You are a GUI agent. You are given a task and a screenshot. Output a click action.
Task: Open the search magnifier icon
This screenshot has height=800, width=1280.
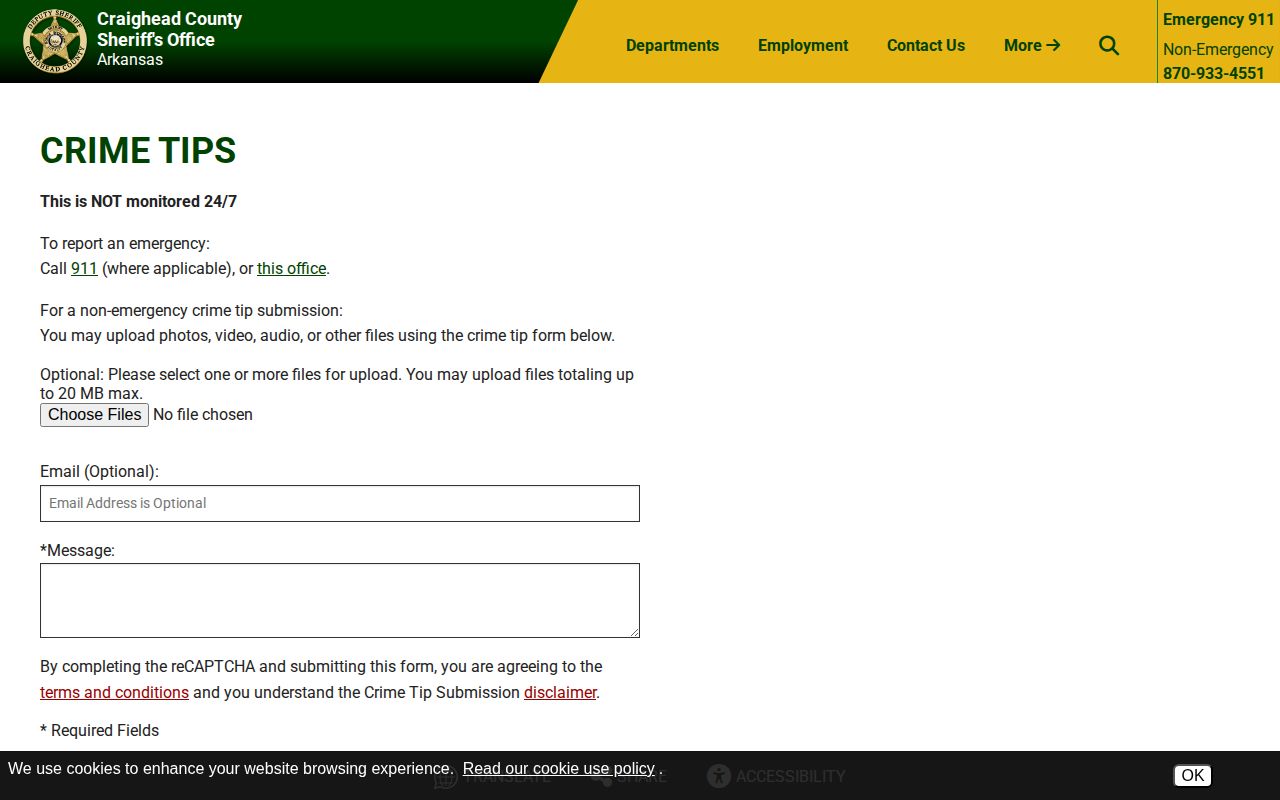point(1109,45)
